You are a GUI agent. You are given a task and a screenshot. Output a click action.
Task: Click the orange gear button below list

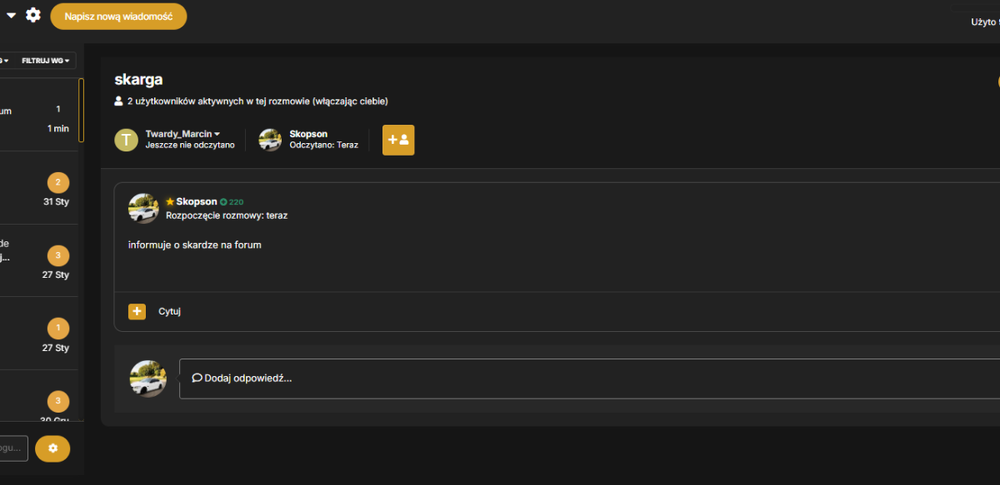pyautogui.click(x=53, y=449)
